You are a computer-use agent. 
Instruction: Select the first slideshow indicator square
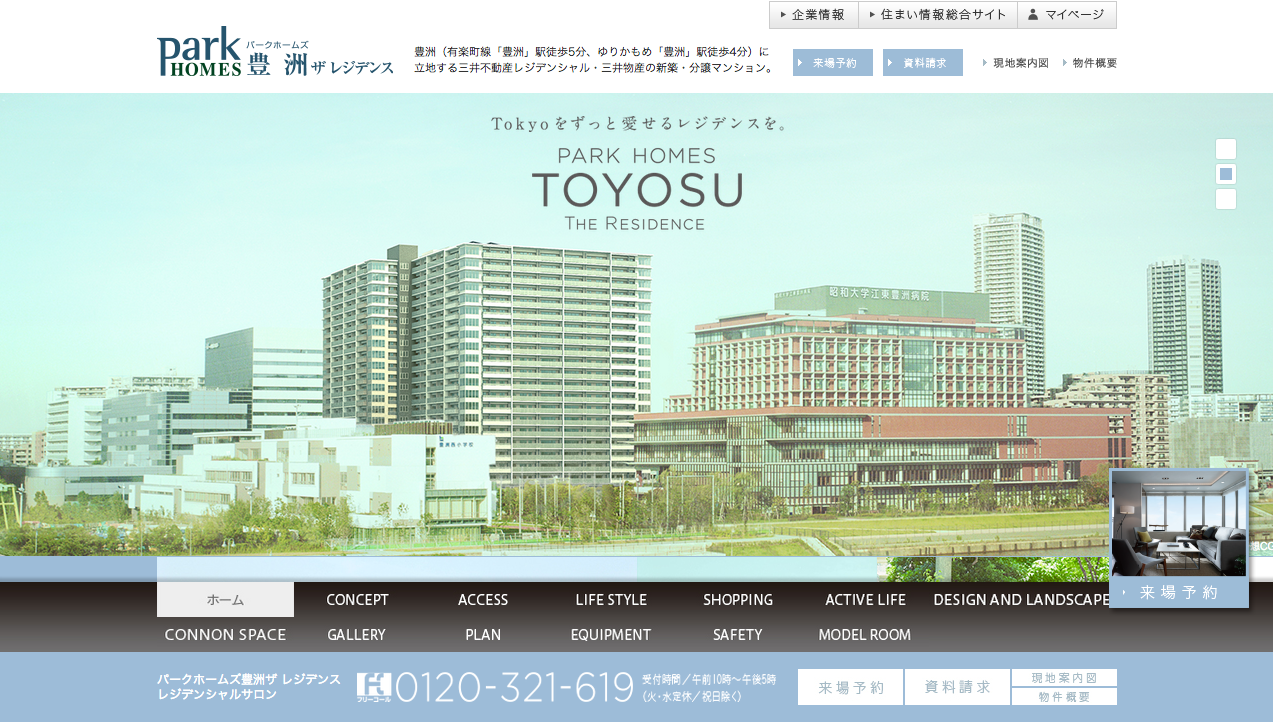(x=1226, y=149)
